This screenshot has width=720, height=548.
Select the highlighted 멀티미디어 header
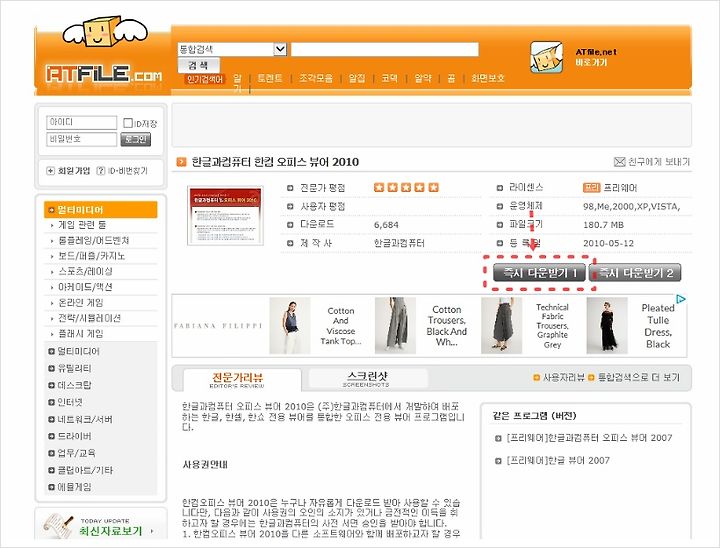(x=101, y=210)
